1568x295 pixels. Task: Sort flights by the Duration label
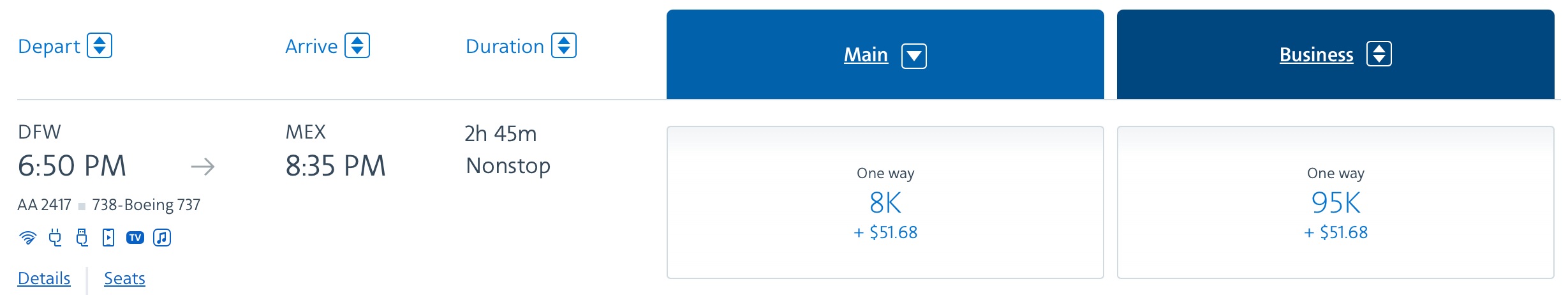[505, 46]
